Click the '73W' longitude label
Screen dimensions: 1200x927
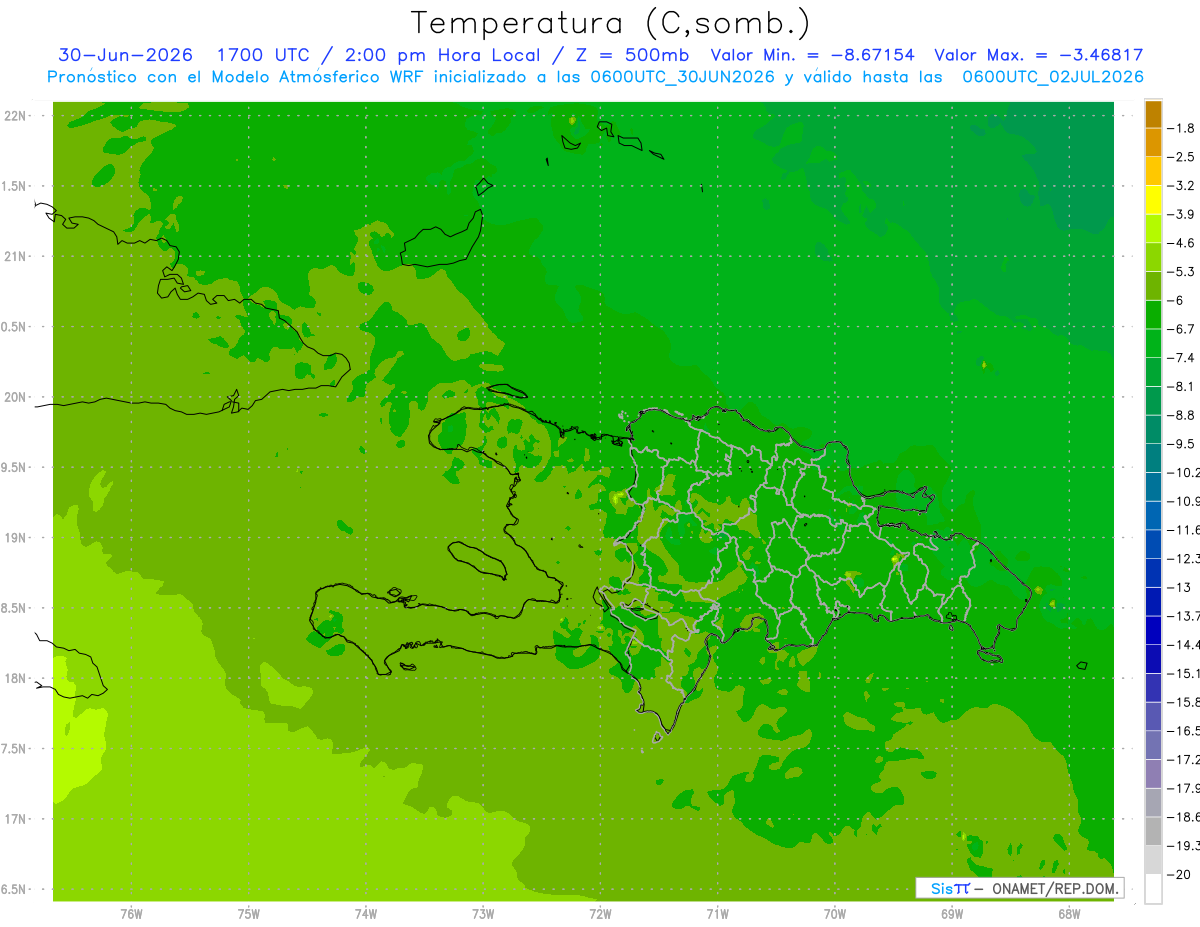pyautogui.click(x=483, y=914)
